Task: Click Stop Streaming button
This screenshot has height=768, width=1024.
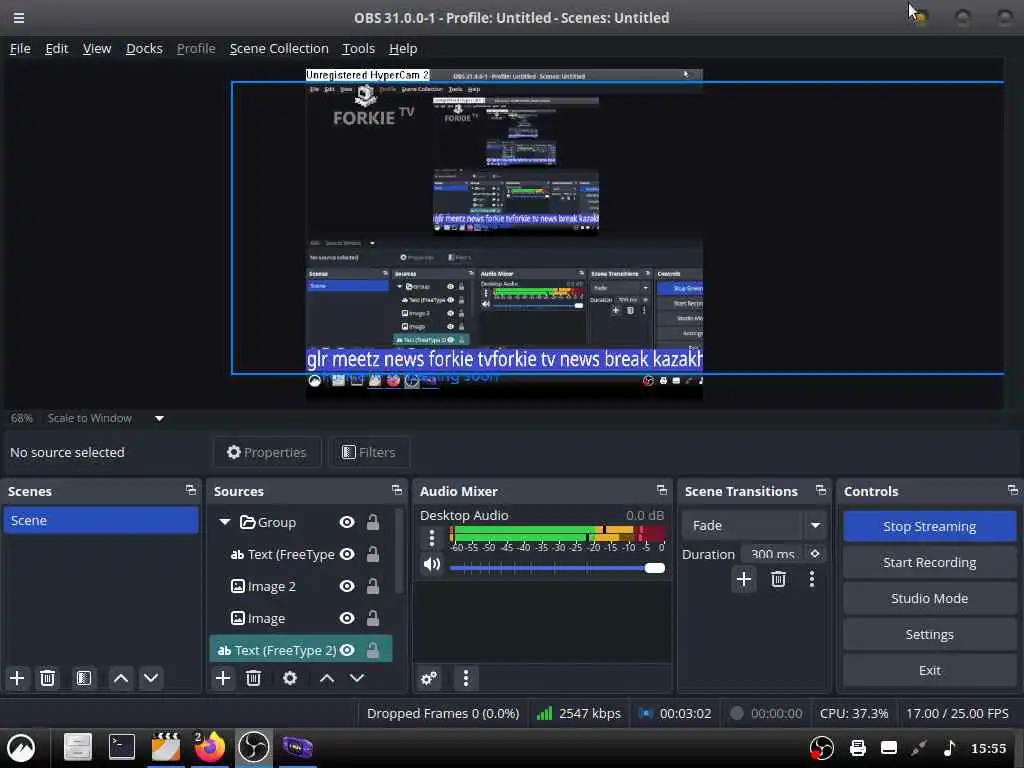Action: pos(929,526)
